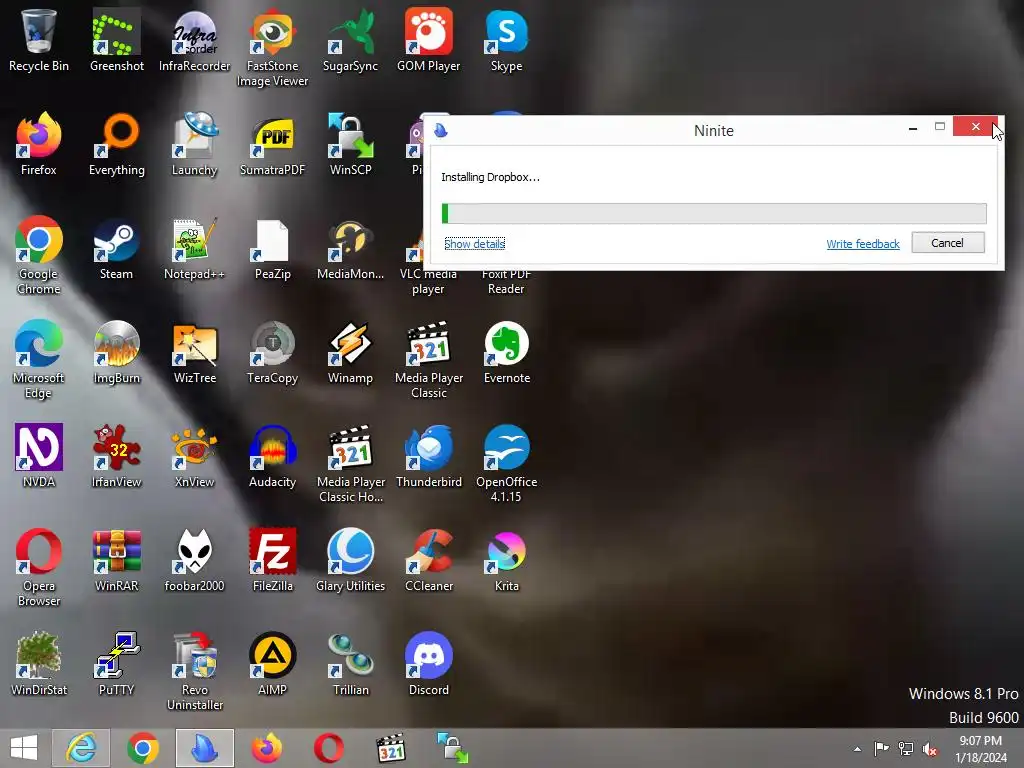Image resolution: width=1024 pixels, height=768 pixels.
Task: Click the IrfanView desktop icon
Action: (x=117, y=456)
